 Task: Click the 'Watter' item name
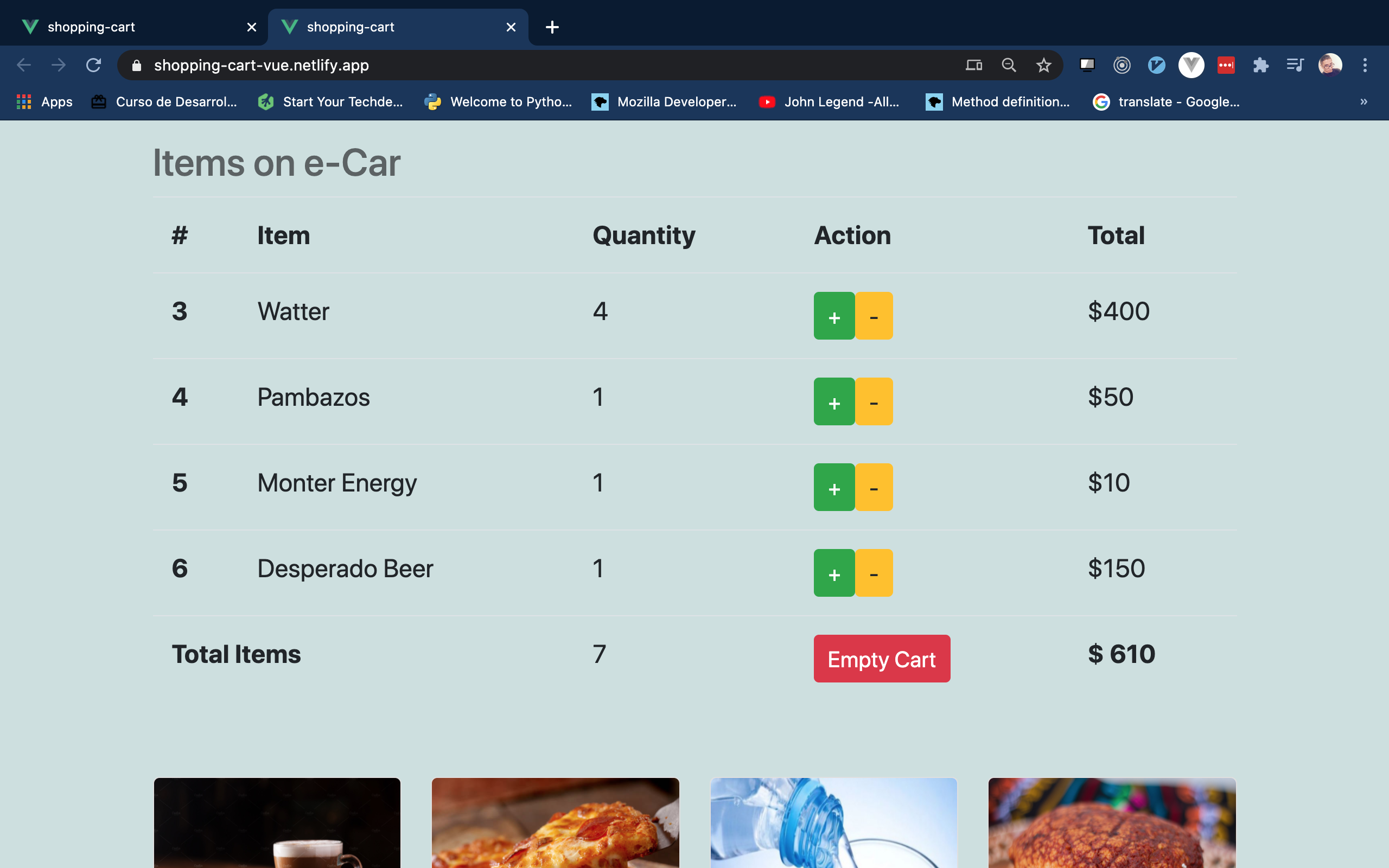click(294, 311)
